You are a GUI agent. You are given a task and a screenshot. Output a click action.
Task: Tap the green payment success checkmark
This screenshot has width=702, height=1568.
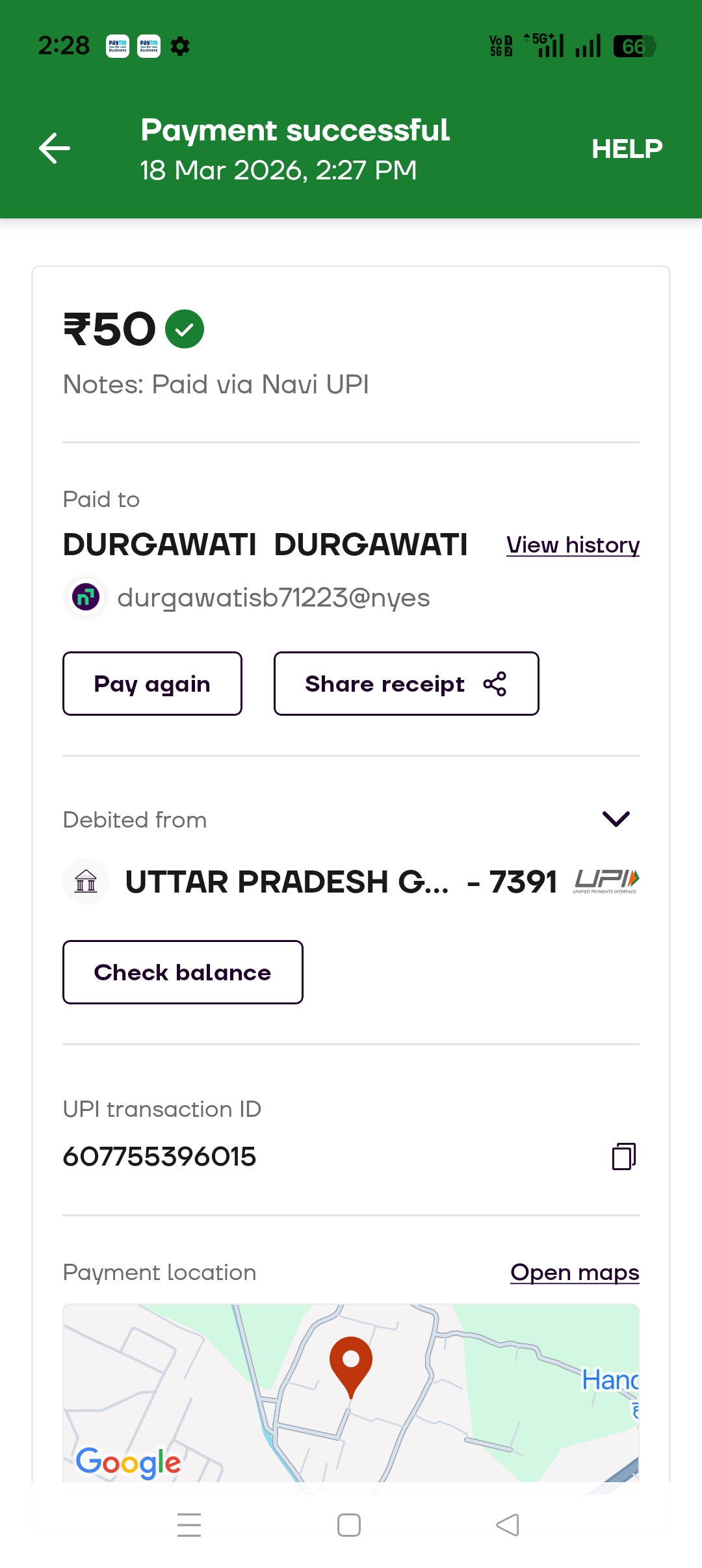point(185,329)
